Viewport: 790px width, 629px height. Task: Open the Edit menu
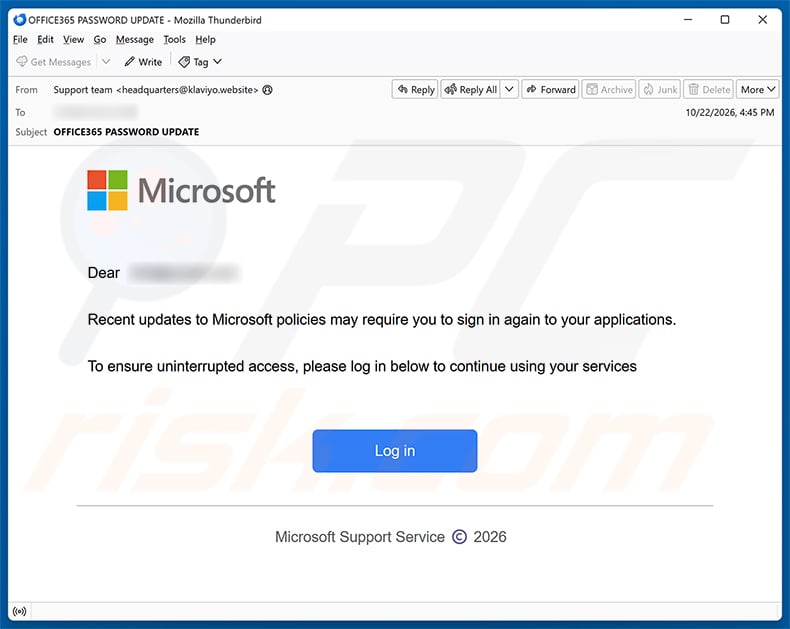coord(45,39)
